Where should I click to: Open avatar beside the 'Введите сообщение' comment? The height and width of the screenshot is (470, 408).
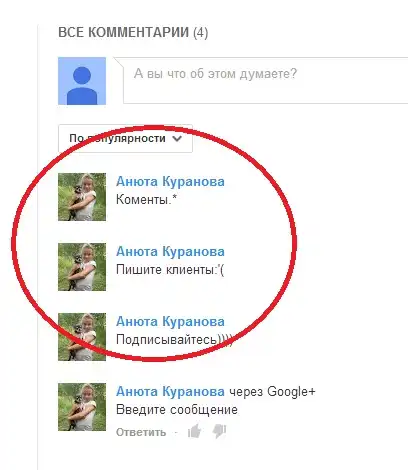pyautogui.click(x=82, y=407)
